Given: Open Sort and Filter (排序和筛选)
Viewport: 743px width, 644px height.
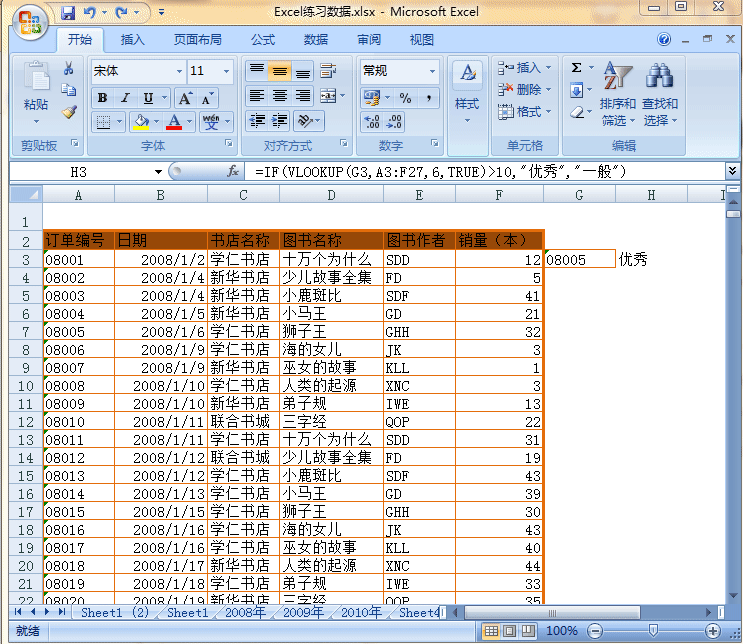Looking at the screenshot, I should (x=618, y=96).
